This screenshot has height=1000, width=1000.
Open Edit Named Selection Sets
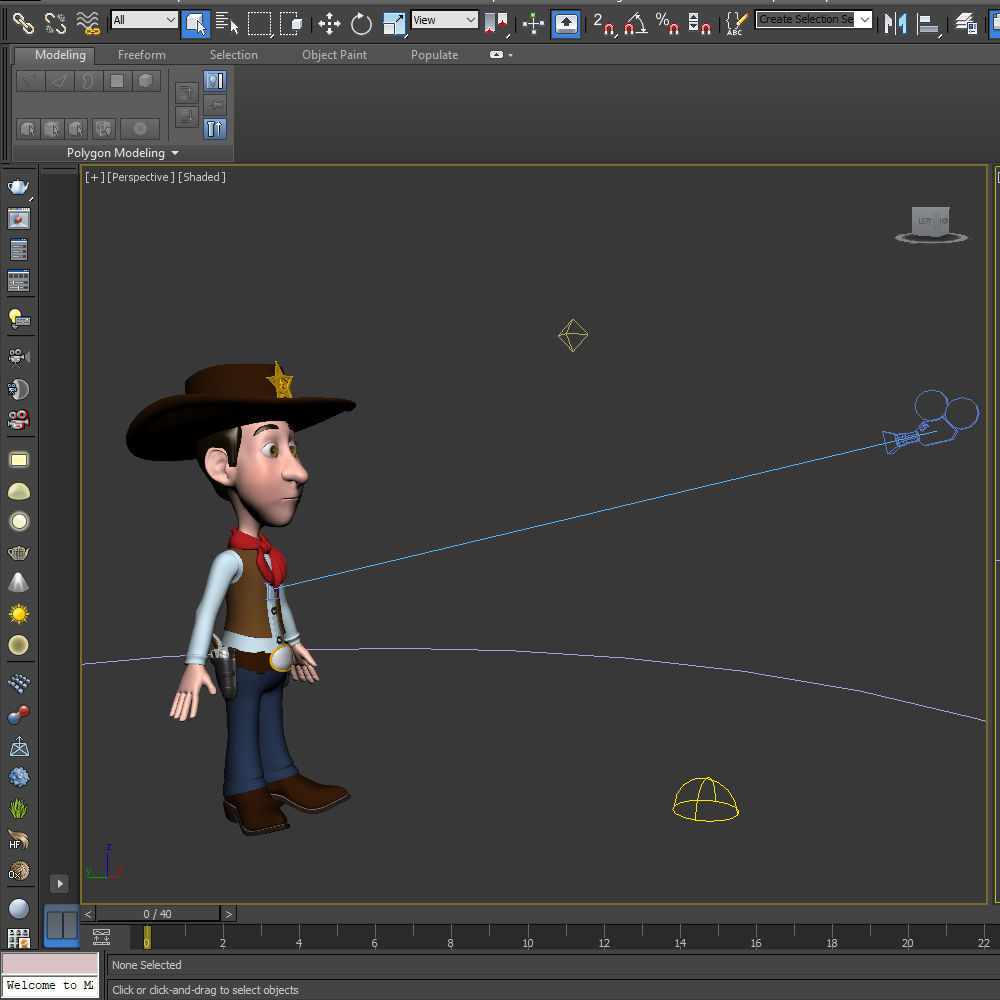(737, 24)
